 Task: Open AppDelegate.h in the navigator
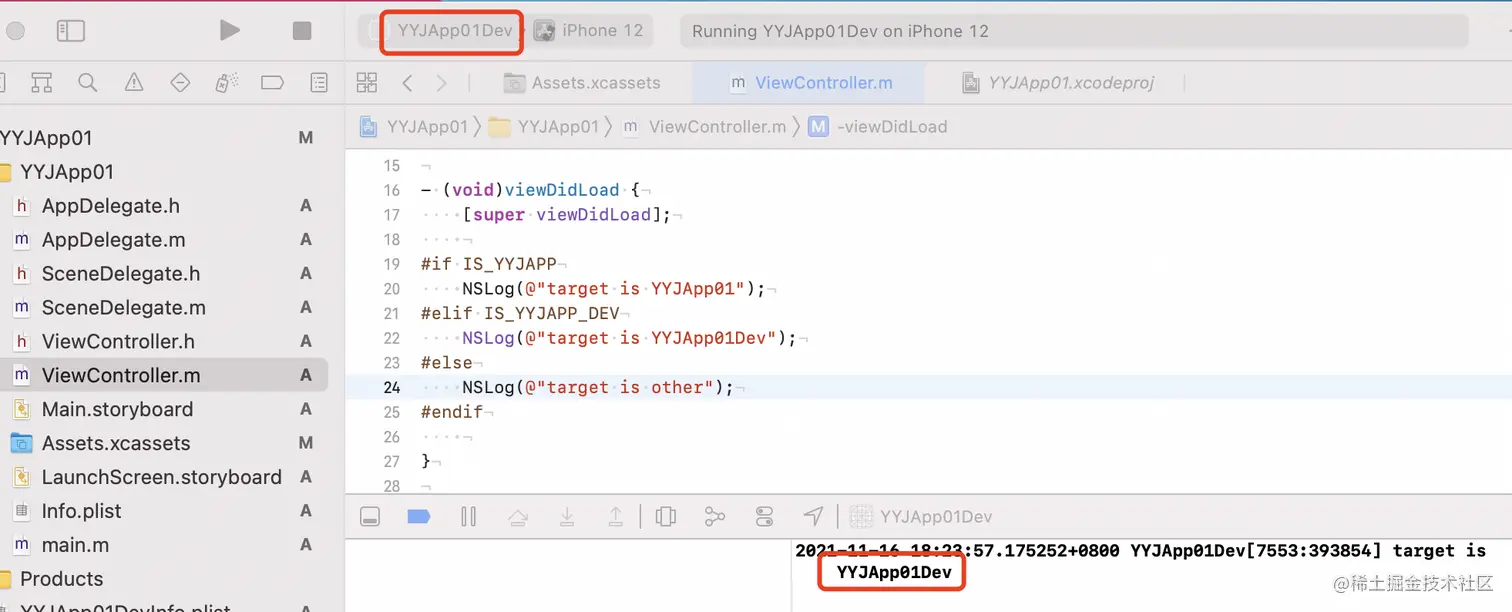(164, 206)
